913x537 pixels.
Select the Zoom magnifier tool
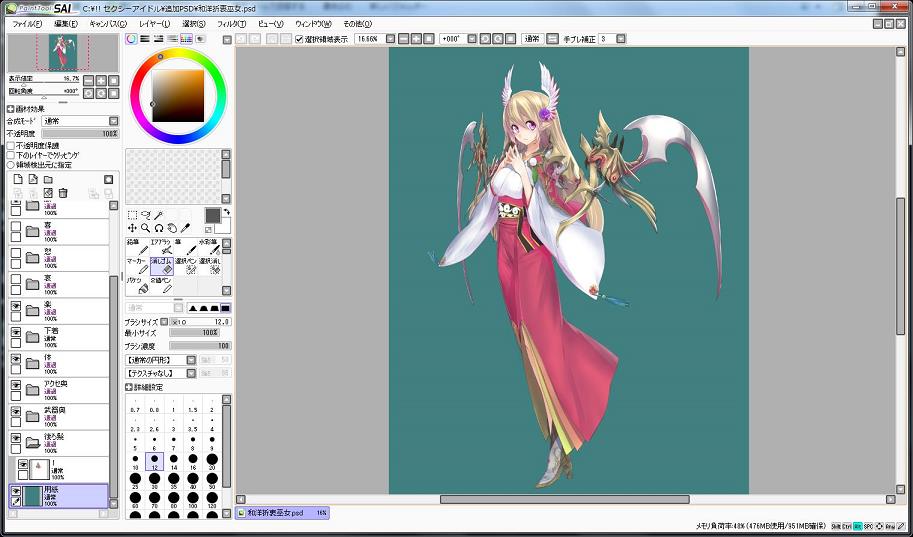145,228
